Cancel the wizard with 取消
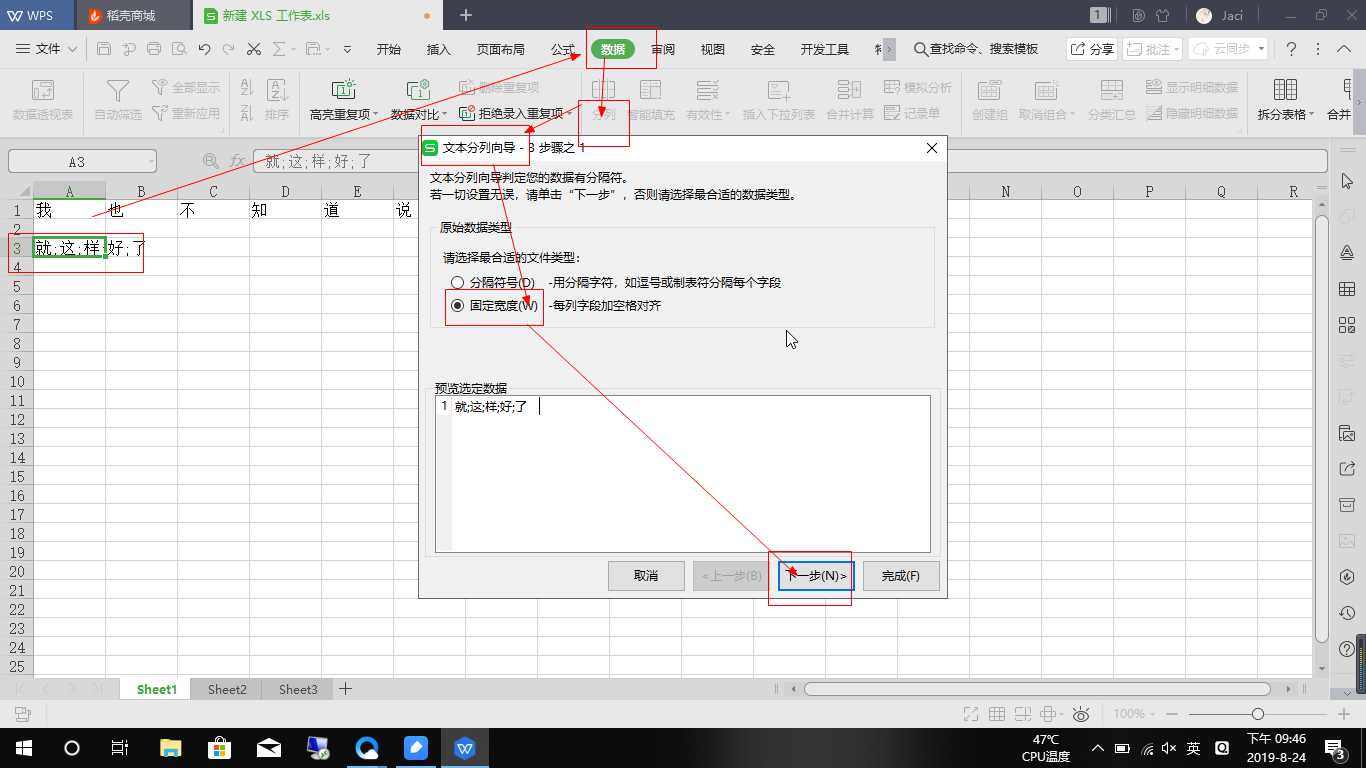 [646, 576]
